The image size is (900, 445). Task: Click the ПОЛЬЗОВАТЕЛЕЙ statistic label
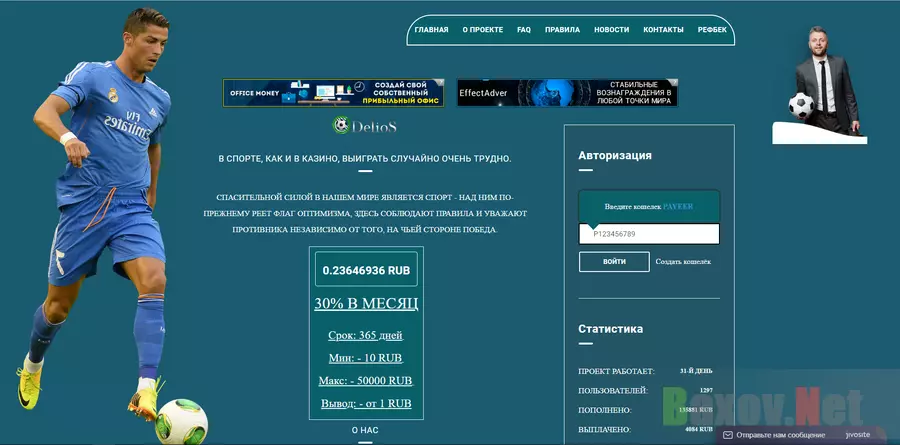click(x=613, y=391)
